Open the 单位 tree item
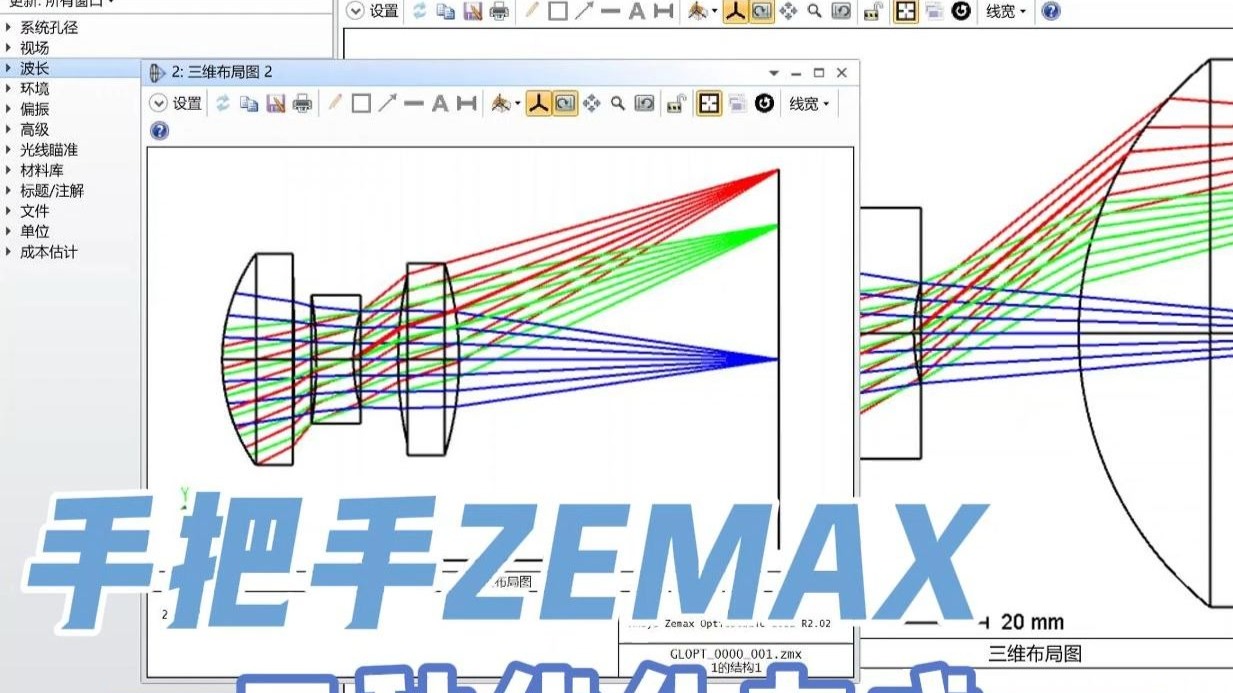1233x693 pixels. [x=34, y=232]
